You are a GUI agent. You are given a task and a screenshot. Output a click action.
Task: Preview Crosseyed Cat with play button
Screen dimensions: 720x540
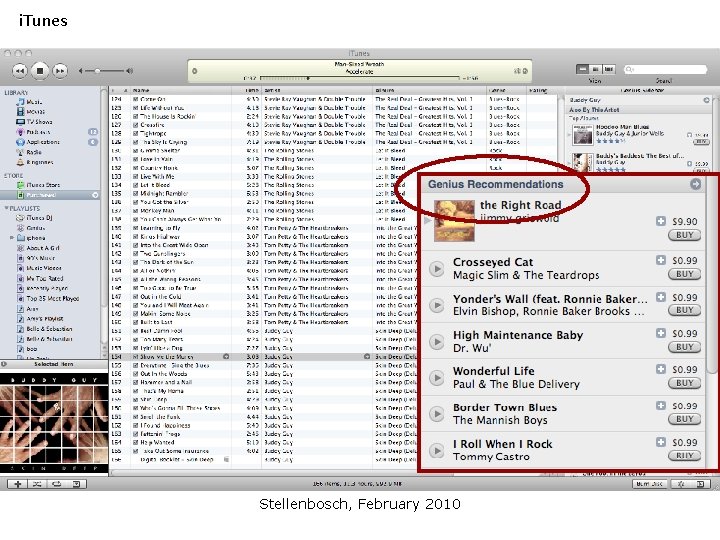point(437,269)
